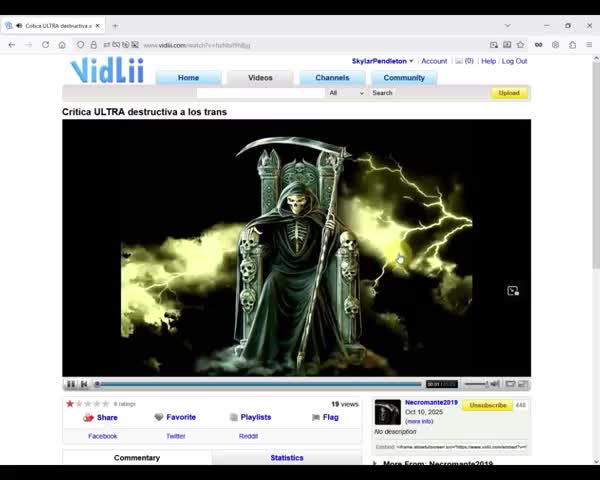Screen dimensions: 600x480
Task: Click the tracking protection shield icon
Action: tap(80, 45)
